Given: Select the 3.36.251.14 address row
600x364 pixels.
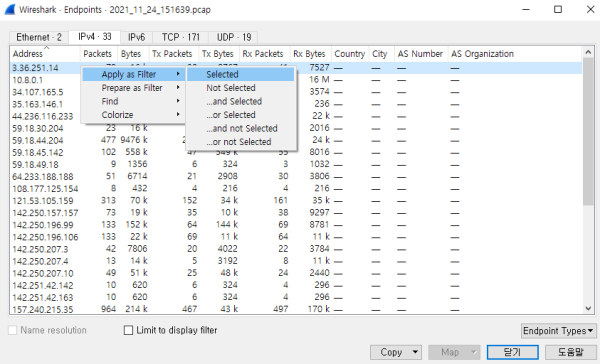Looking at the screenshot, I should pos(296,68).
